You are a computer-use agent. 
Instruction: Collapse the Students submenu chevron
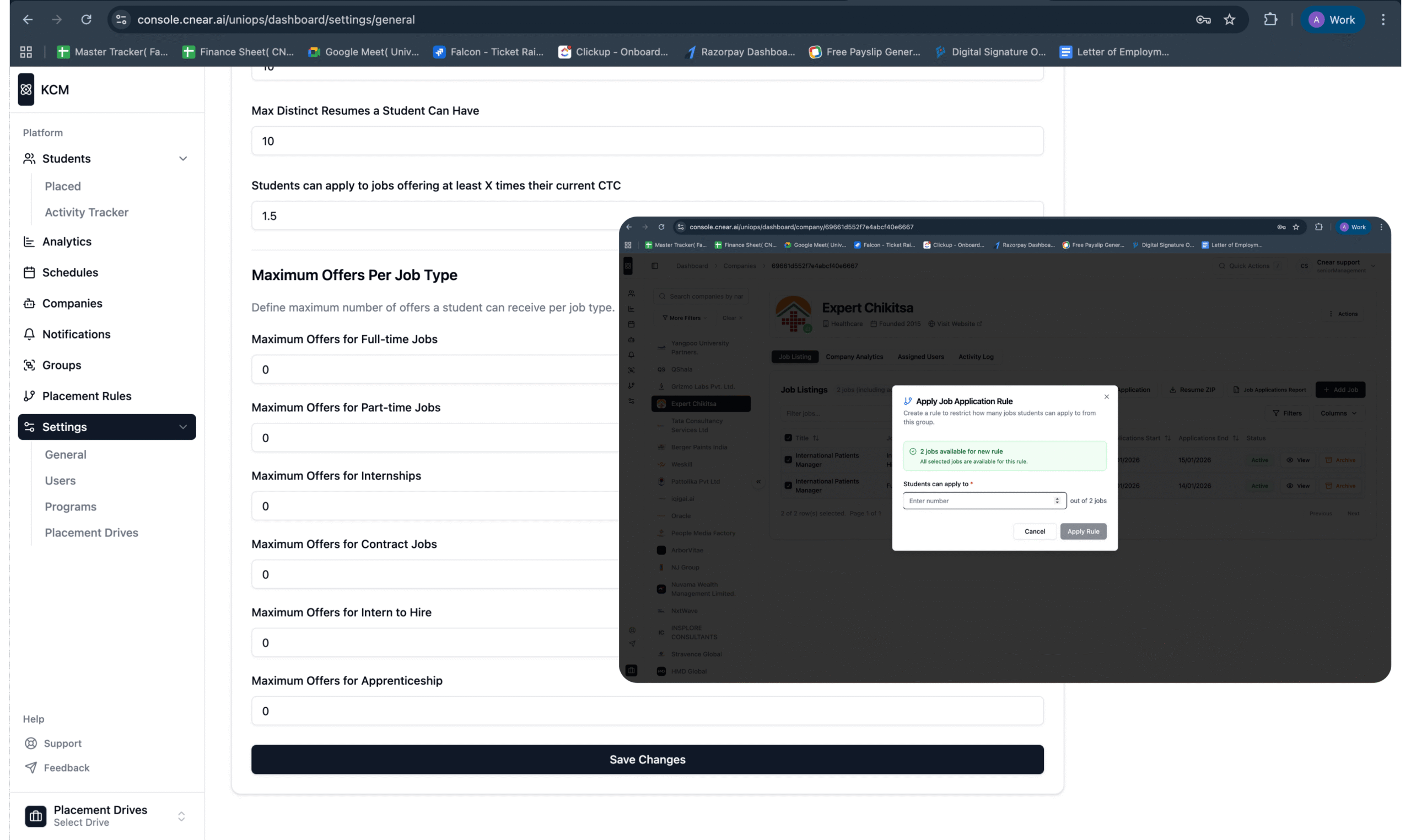pyautogui.click(x=183, y=159)
